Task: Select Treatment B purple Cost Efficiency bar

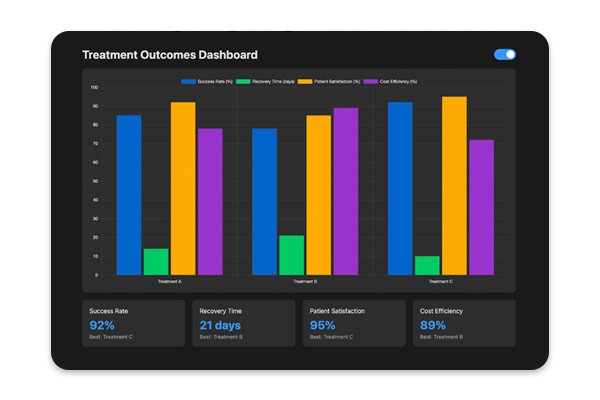Action: click(x=346, y=191)
